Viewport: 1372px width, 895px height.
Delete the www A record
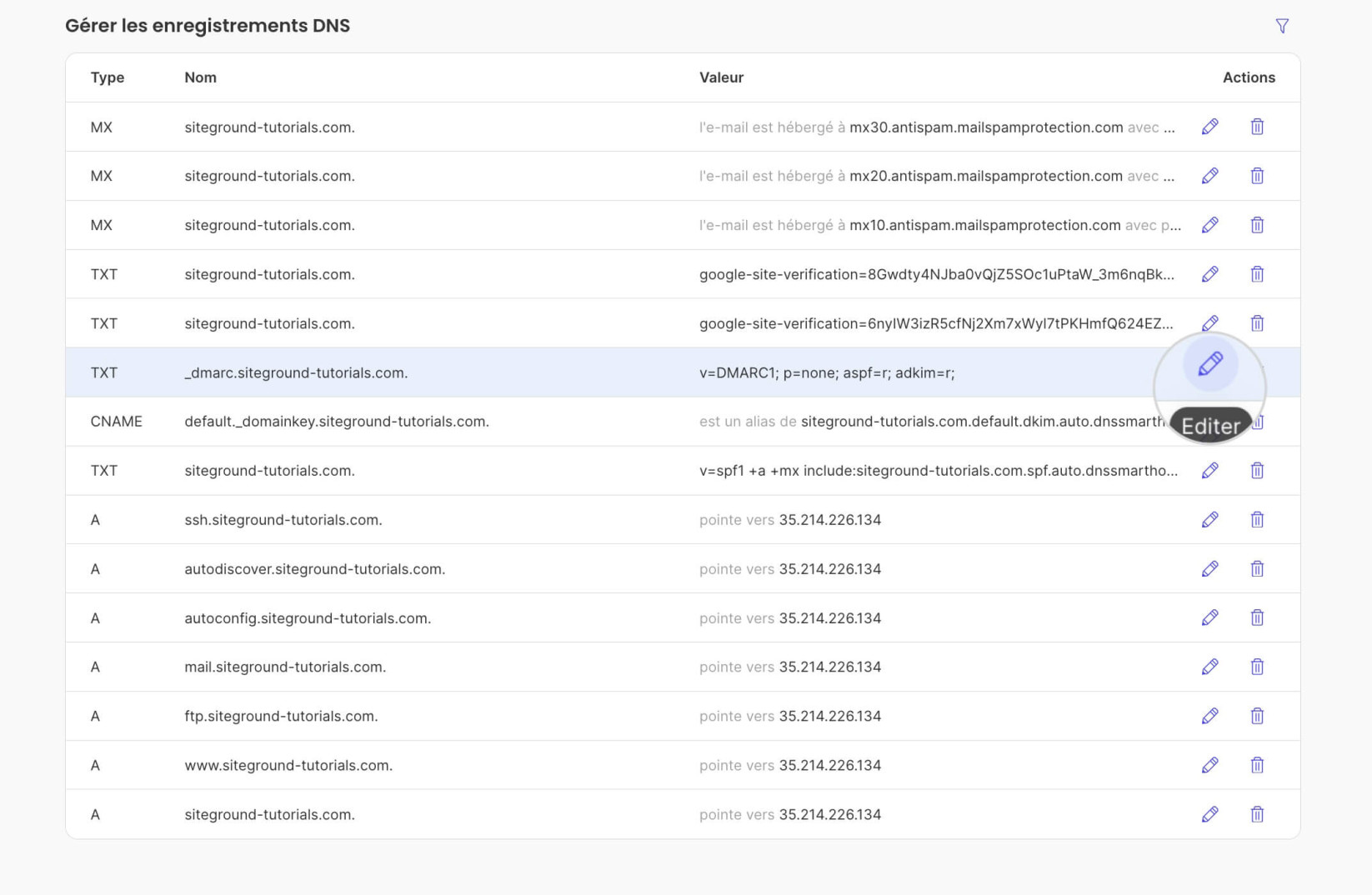pos(1257,765)
